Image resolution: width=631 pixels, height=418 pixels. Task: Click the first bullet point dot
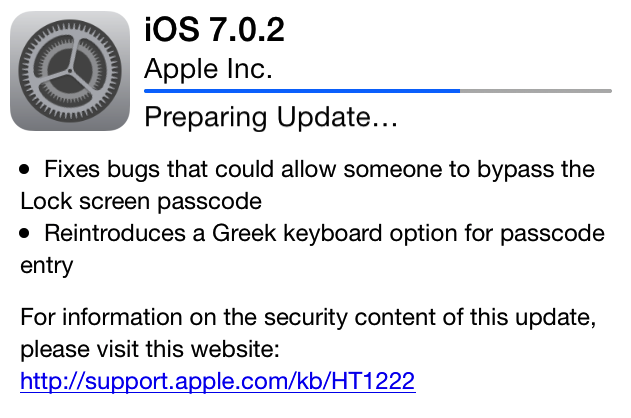(x=25, y=171)
